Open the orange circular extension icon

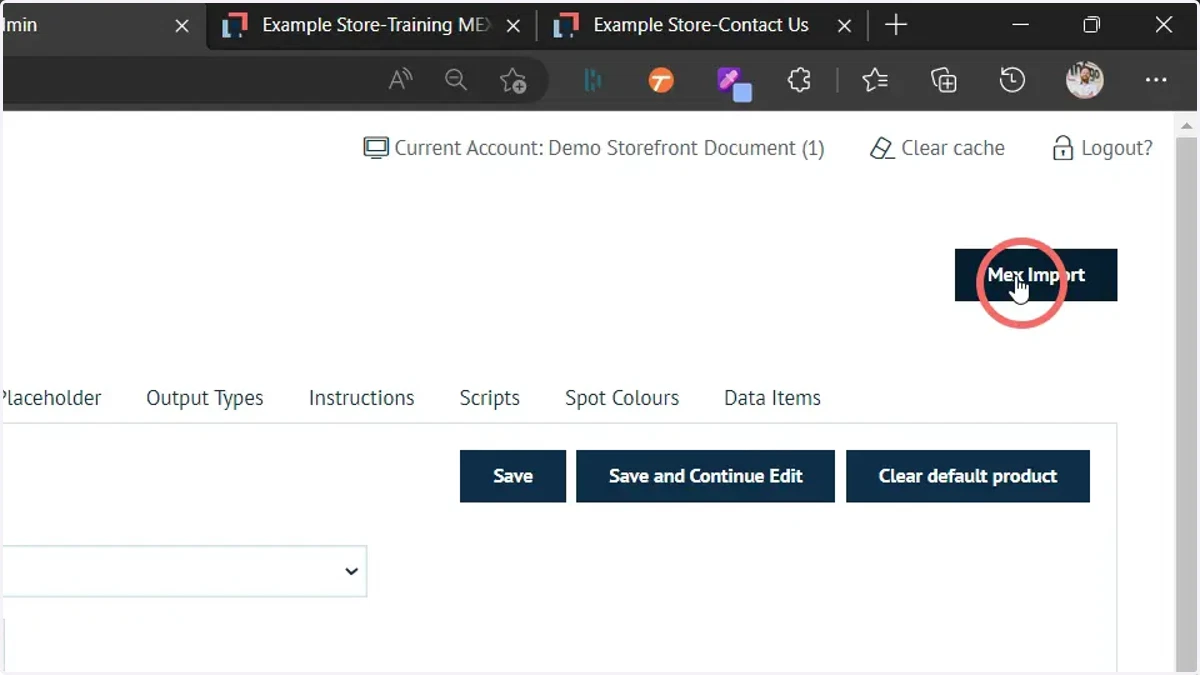[661, 80]
